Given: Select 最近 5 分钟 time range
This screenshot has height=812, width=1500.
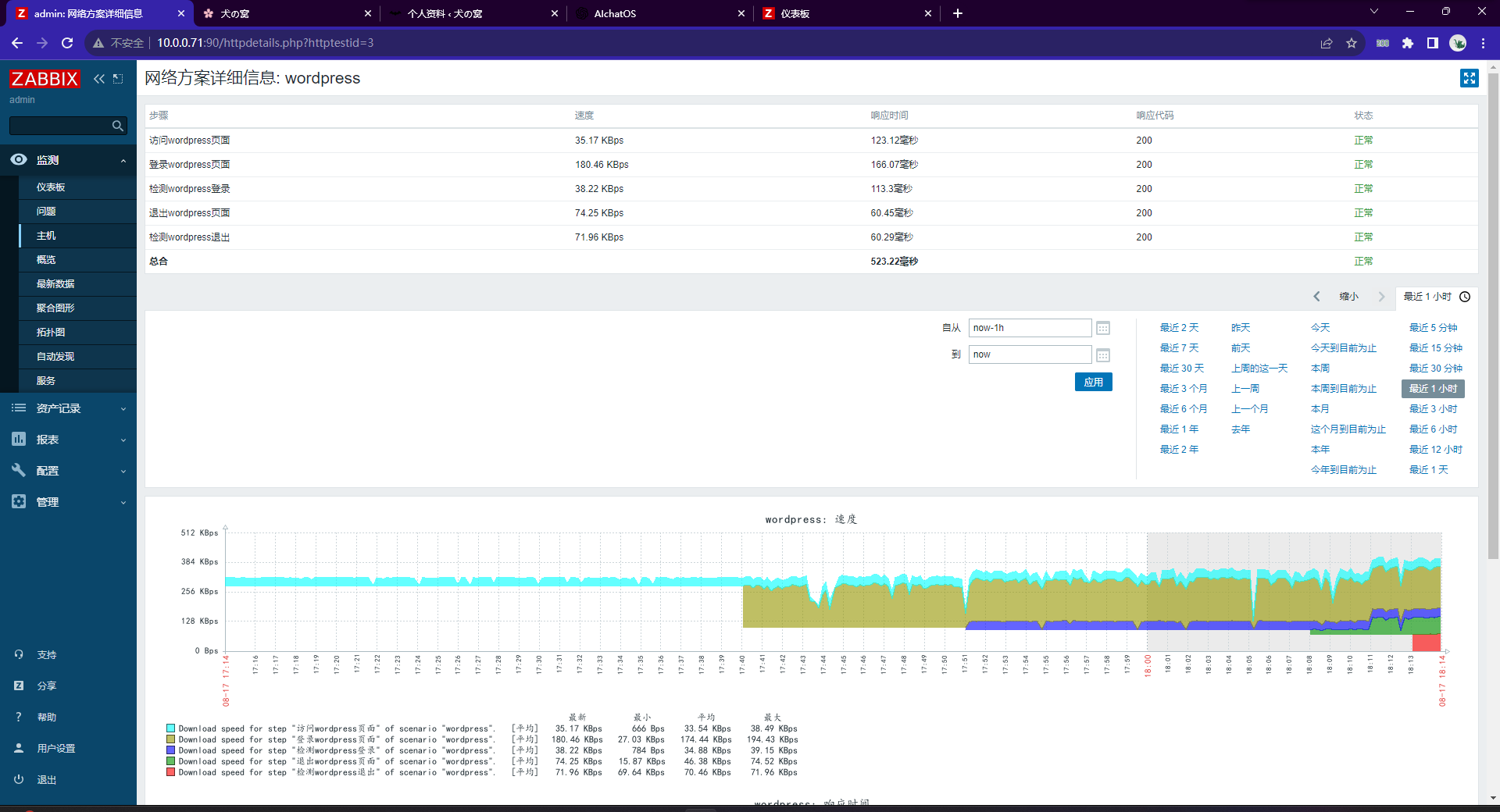Looking at the screenshot, I should click(x=1434, y=328).
